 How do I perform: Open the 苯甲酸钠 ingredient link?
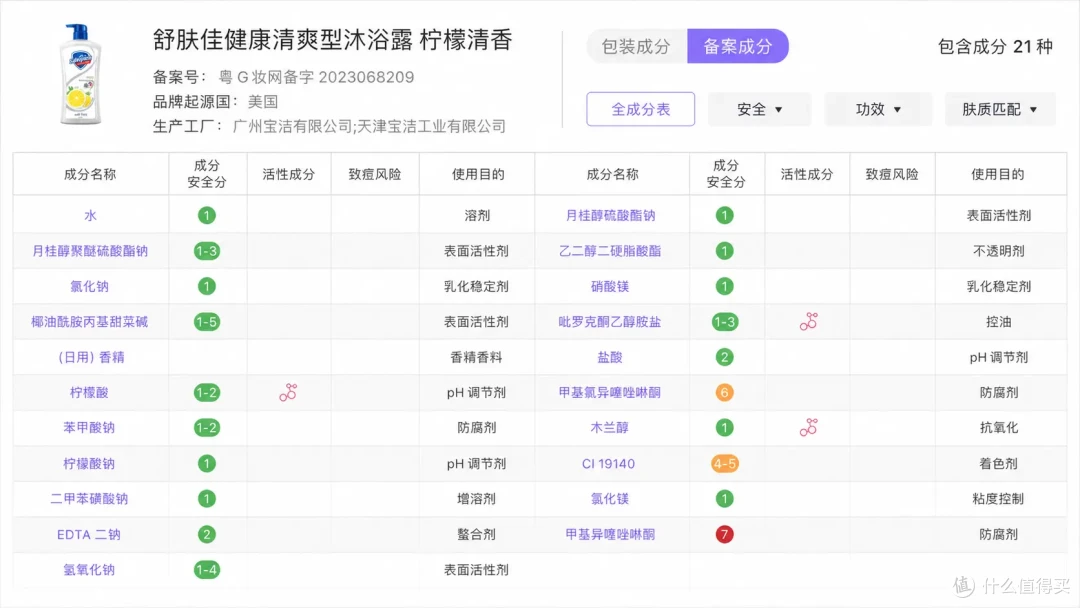pos(90,428)
